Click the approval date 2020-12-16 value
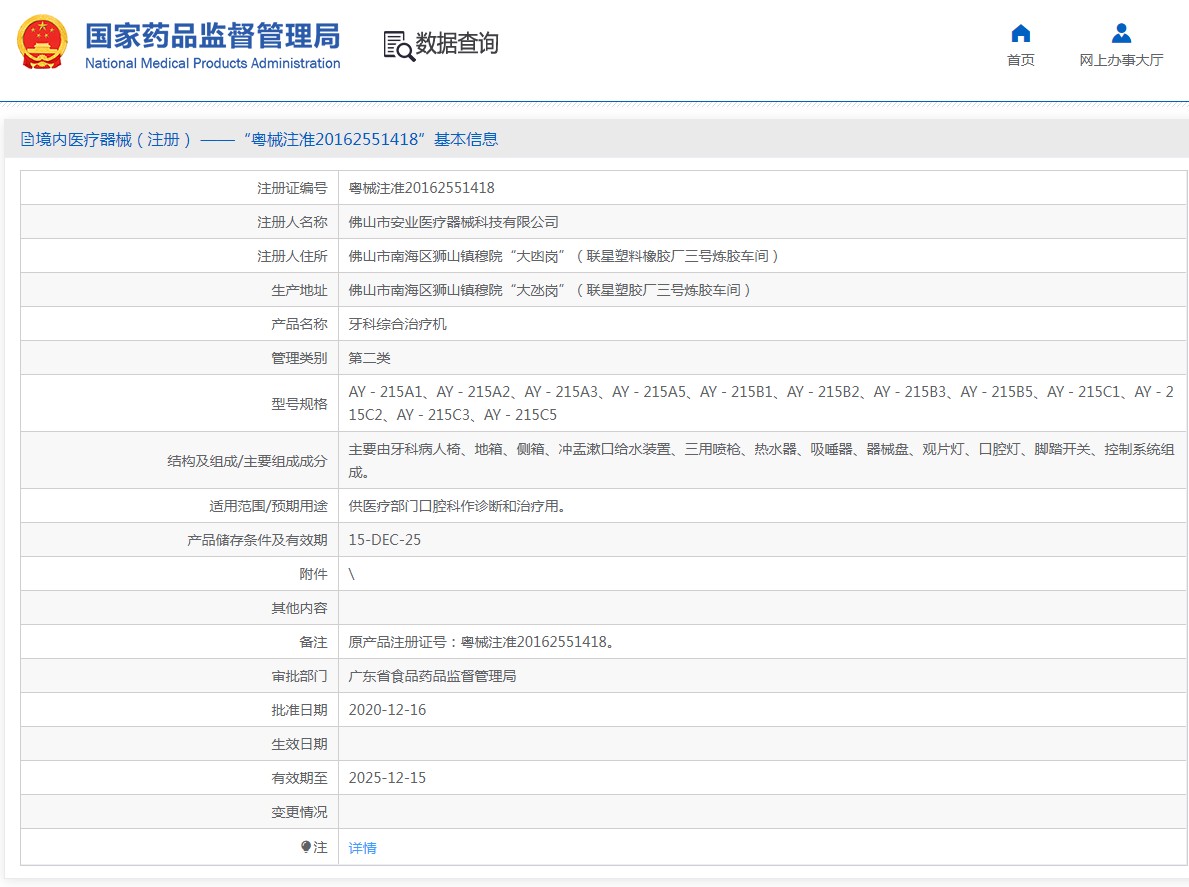The height and width of the screenshot is (887, 1189). coord(387,710)
